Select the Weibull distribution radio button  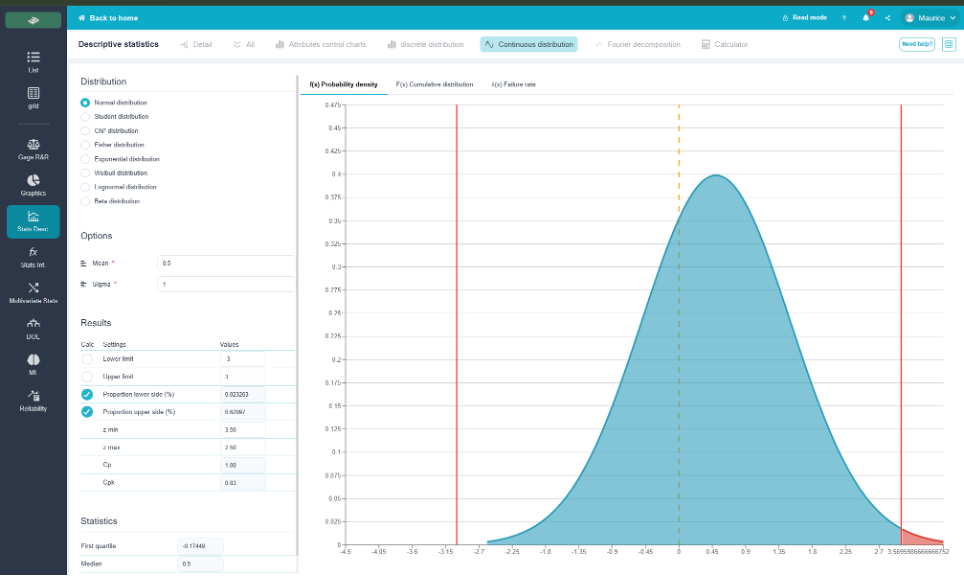tap(85, 173)
